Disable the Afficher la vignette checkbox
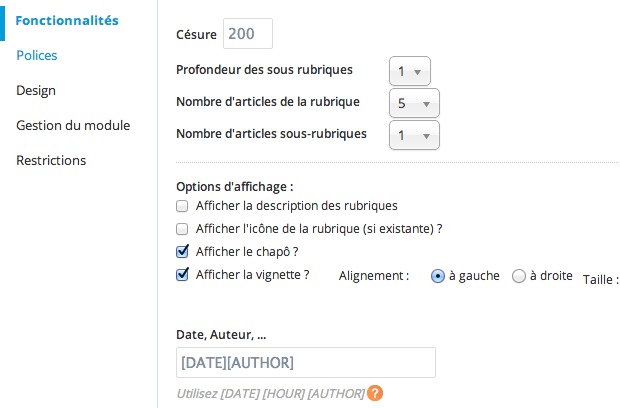Image resolution: width=620 pixels, height=408 pixels. coord(182,275)
